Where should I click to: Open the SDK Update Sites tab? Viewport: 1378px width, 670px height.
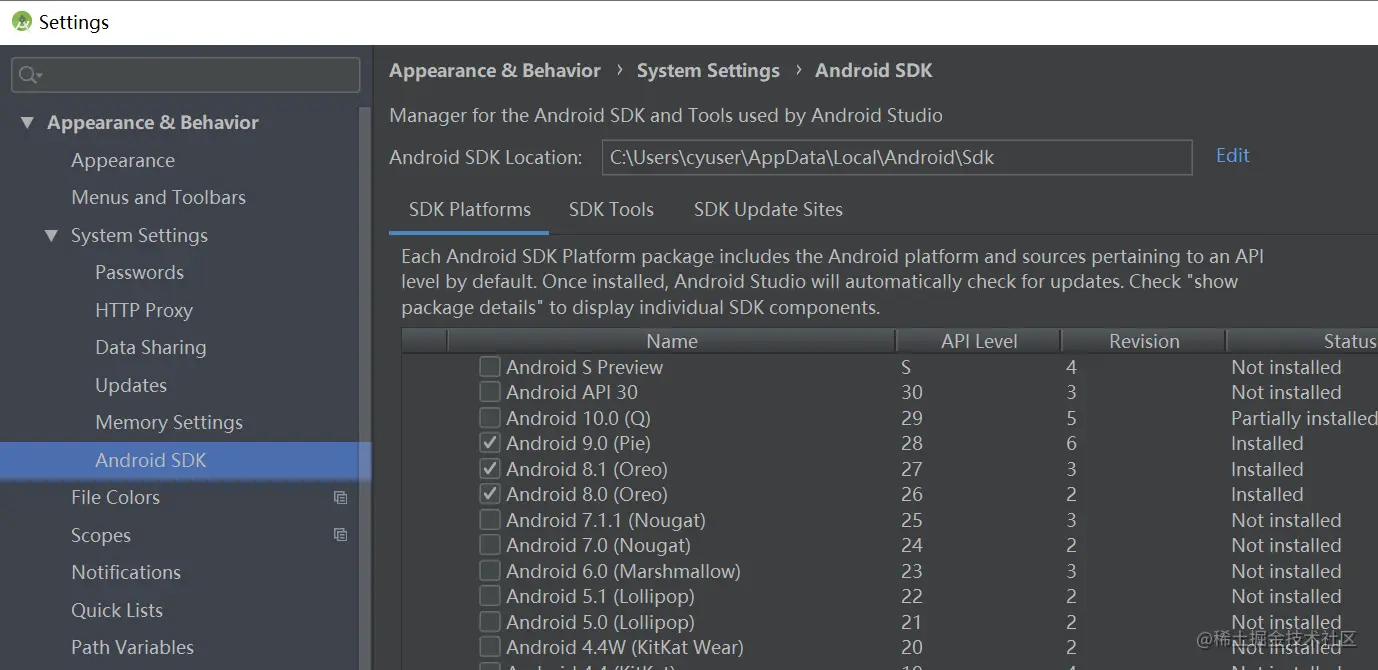[x=768, y=210]
